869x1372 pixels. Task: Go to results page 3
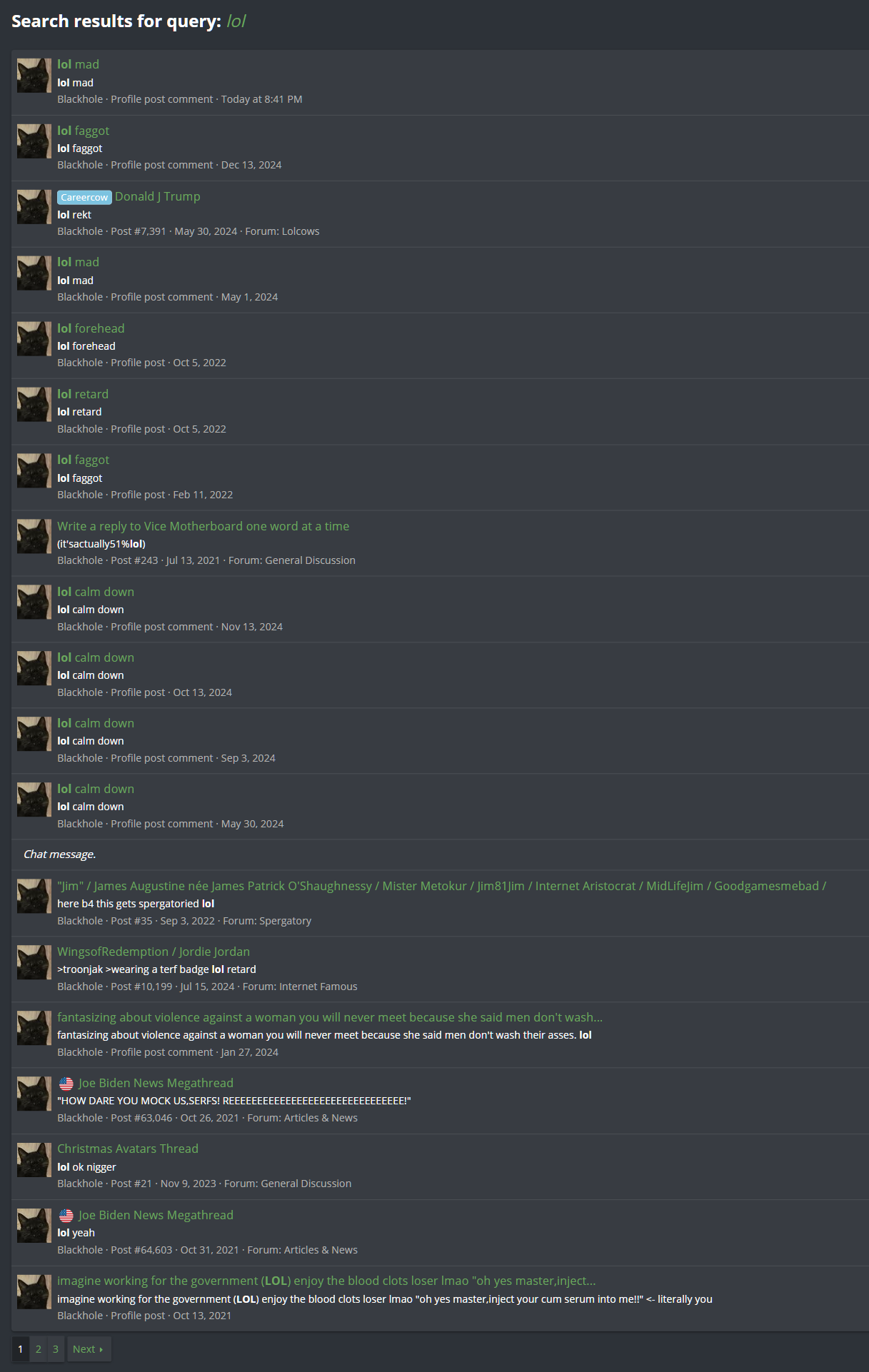56,1349
